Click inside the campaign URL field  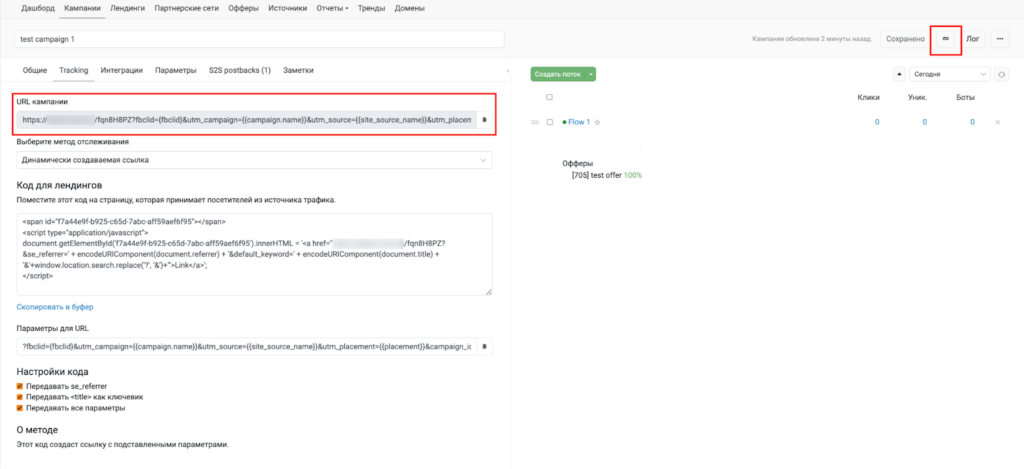pos(247,120)
